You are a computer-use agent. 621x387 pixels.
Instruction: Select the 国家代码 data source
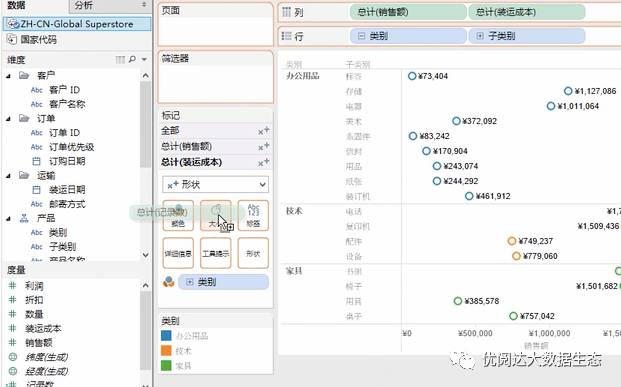pos(38,39)
